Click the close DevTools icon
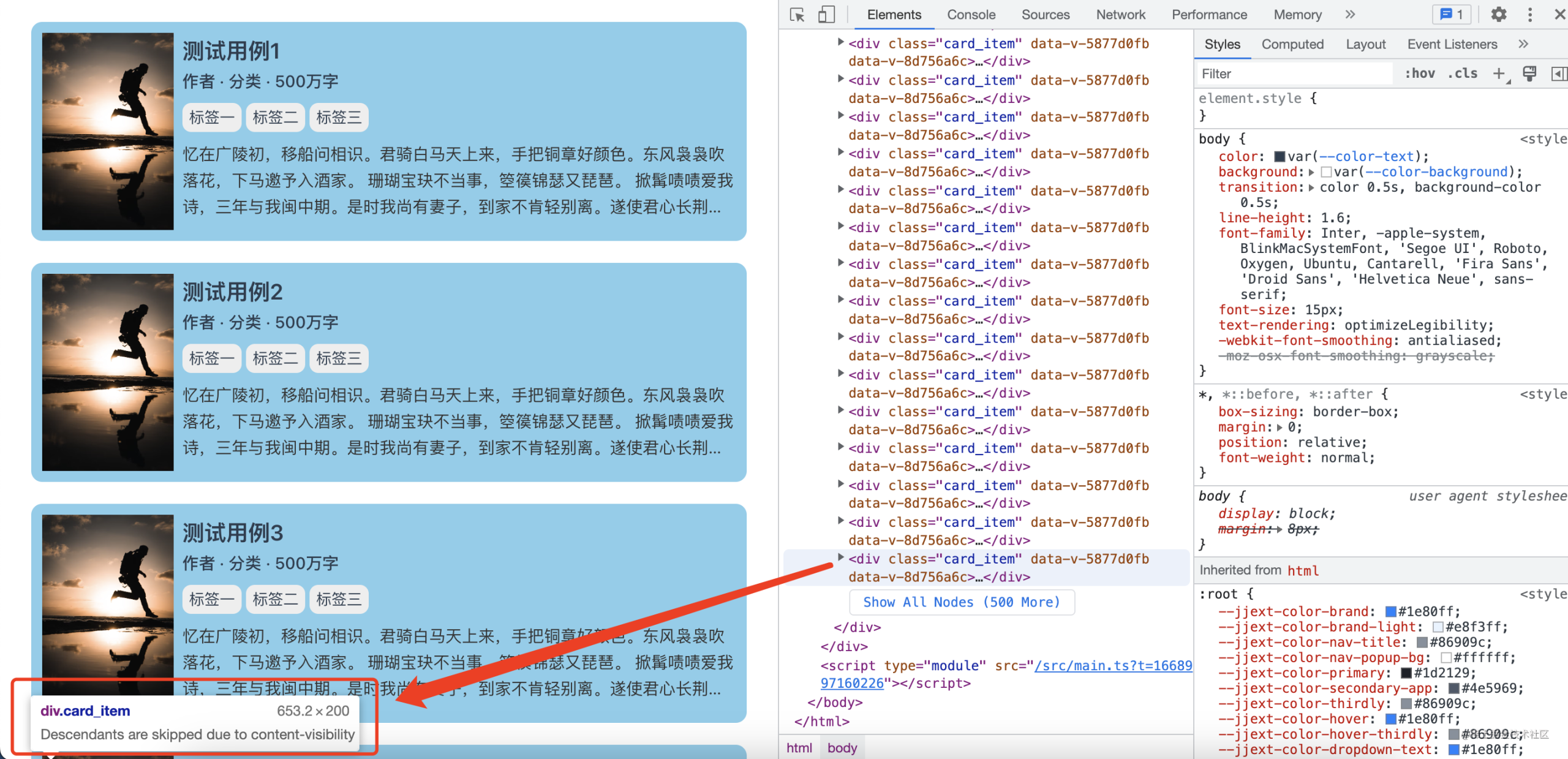Viewport: 1568px width, 759px height. [1556, 15]
